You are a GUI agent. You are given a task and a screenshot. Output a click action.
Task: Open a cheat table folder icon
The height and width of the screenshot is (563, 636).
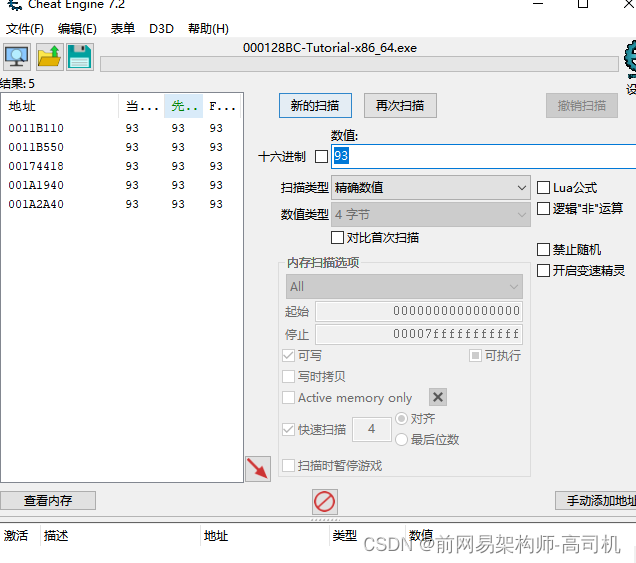(49, 57)
